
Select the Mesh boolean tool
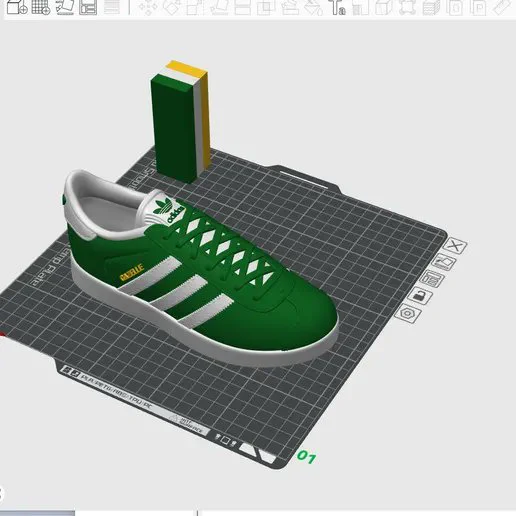click(266, 8)
